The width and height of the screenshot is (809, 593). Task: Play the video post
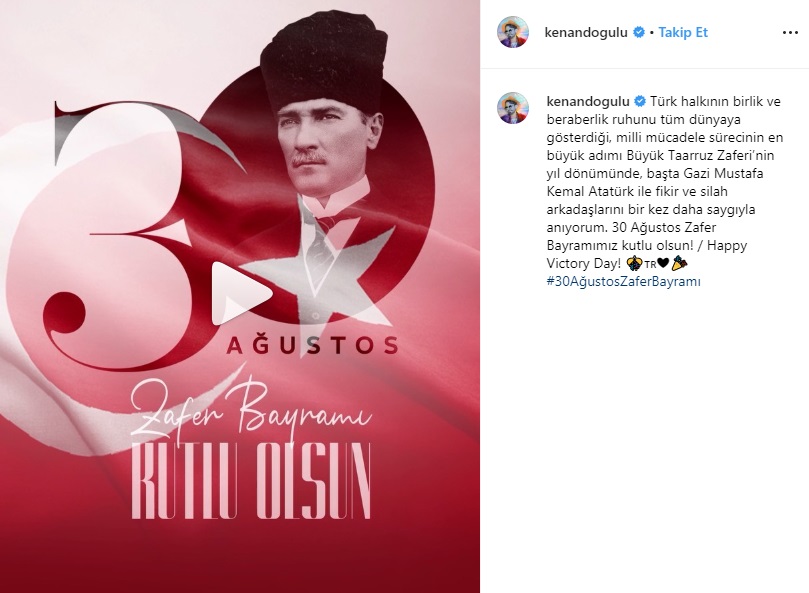coord(241,293)
